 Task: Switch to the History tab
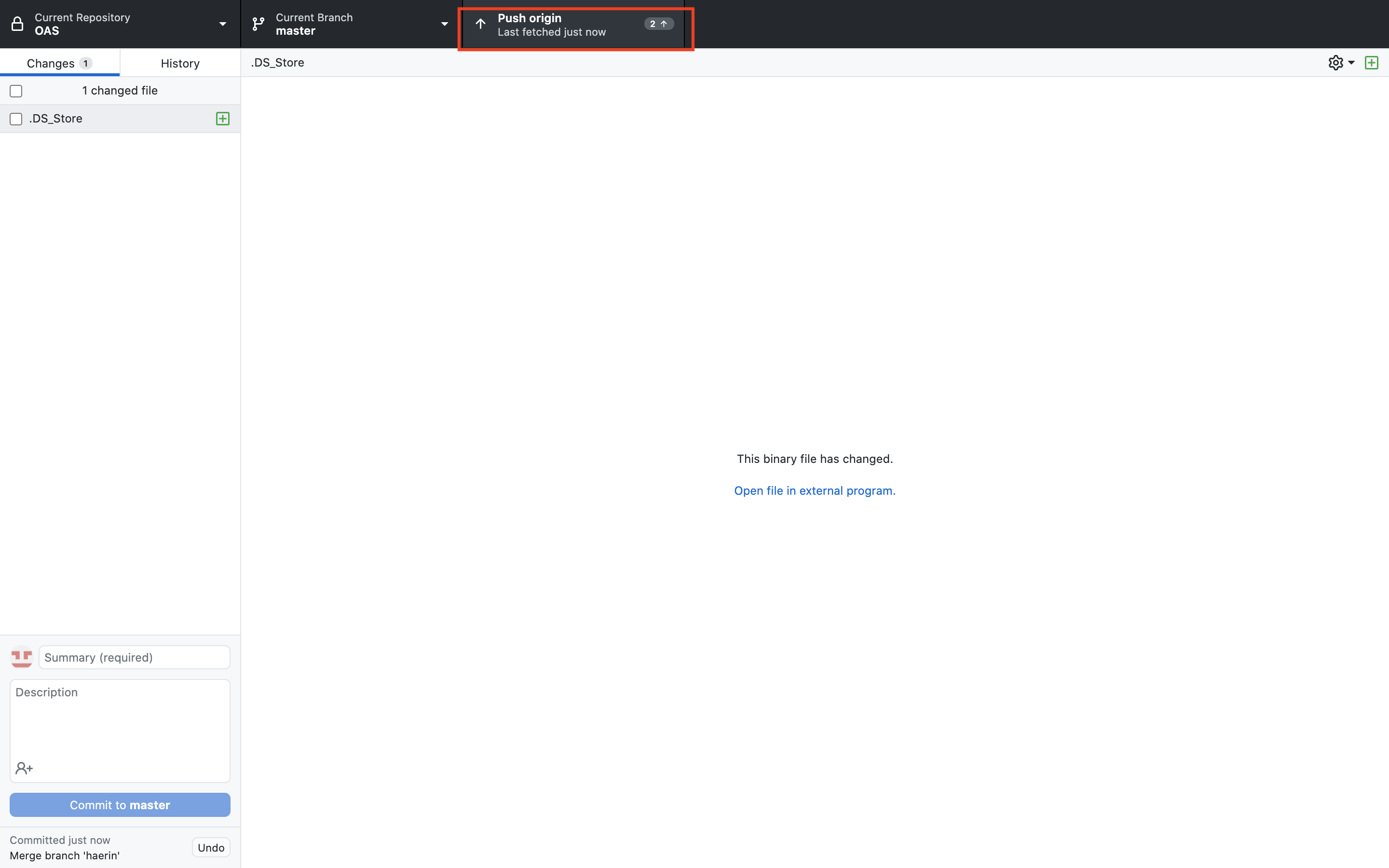[x=179, y=63]
